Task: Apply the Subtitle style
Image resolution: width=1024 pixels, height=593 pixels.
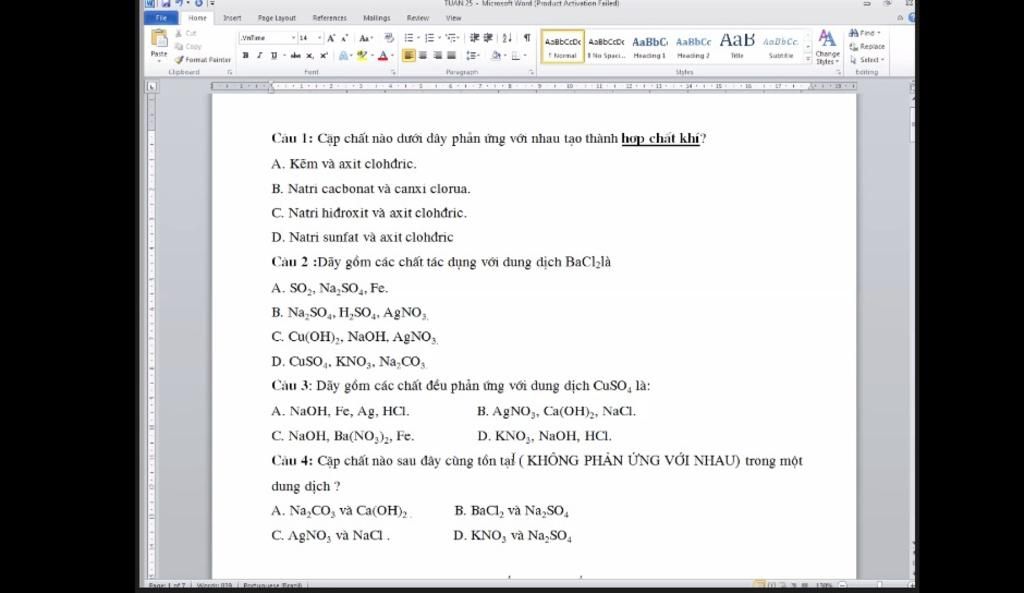Action: 780,47
